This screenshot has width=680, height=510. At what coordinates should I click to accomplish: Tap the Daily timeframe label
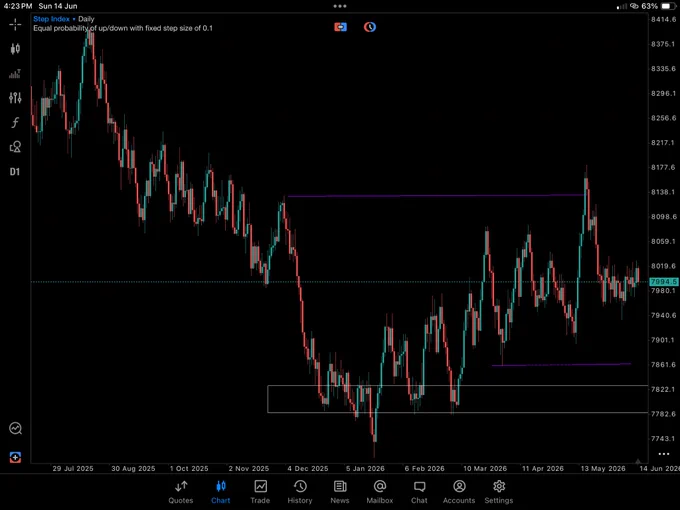point(86,19)
